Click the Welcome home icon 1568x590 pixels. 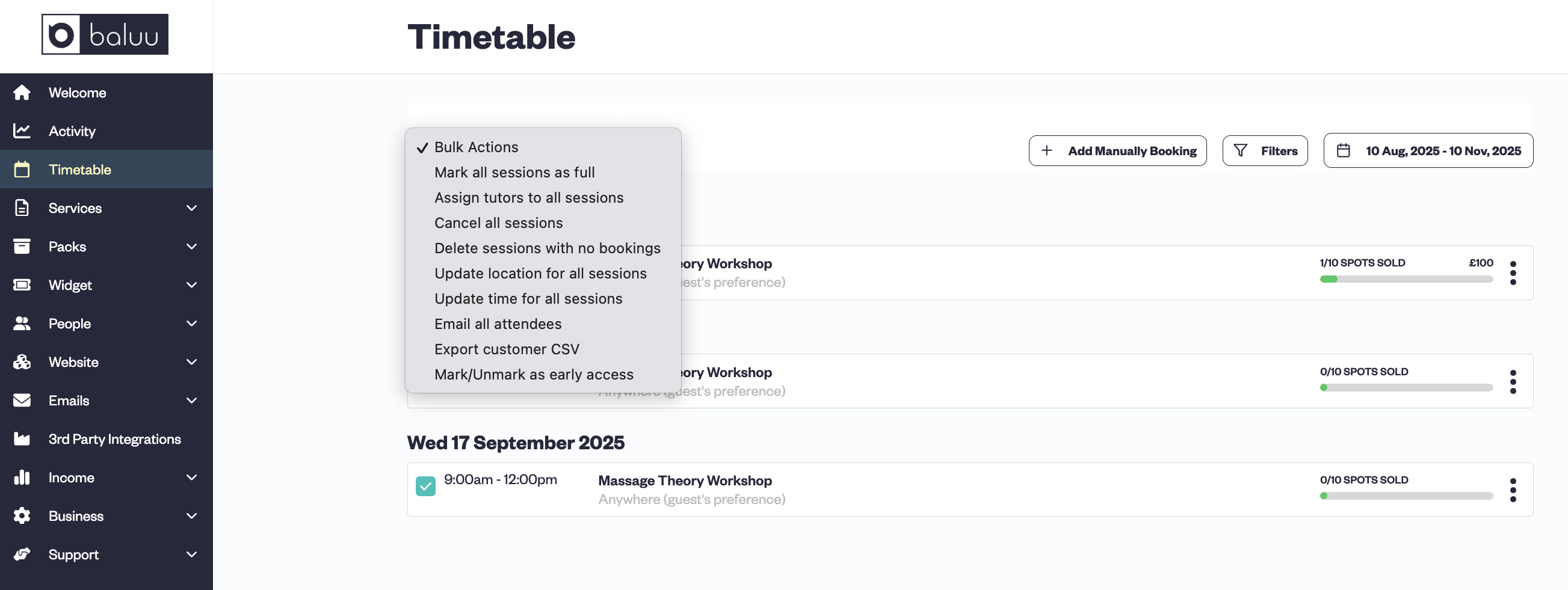(22, 93)
